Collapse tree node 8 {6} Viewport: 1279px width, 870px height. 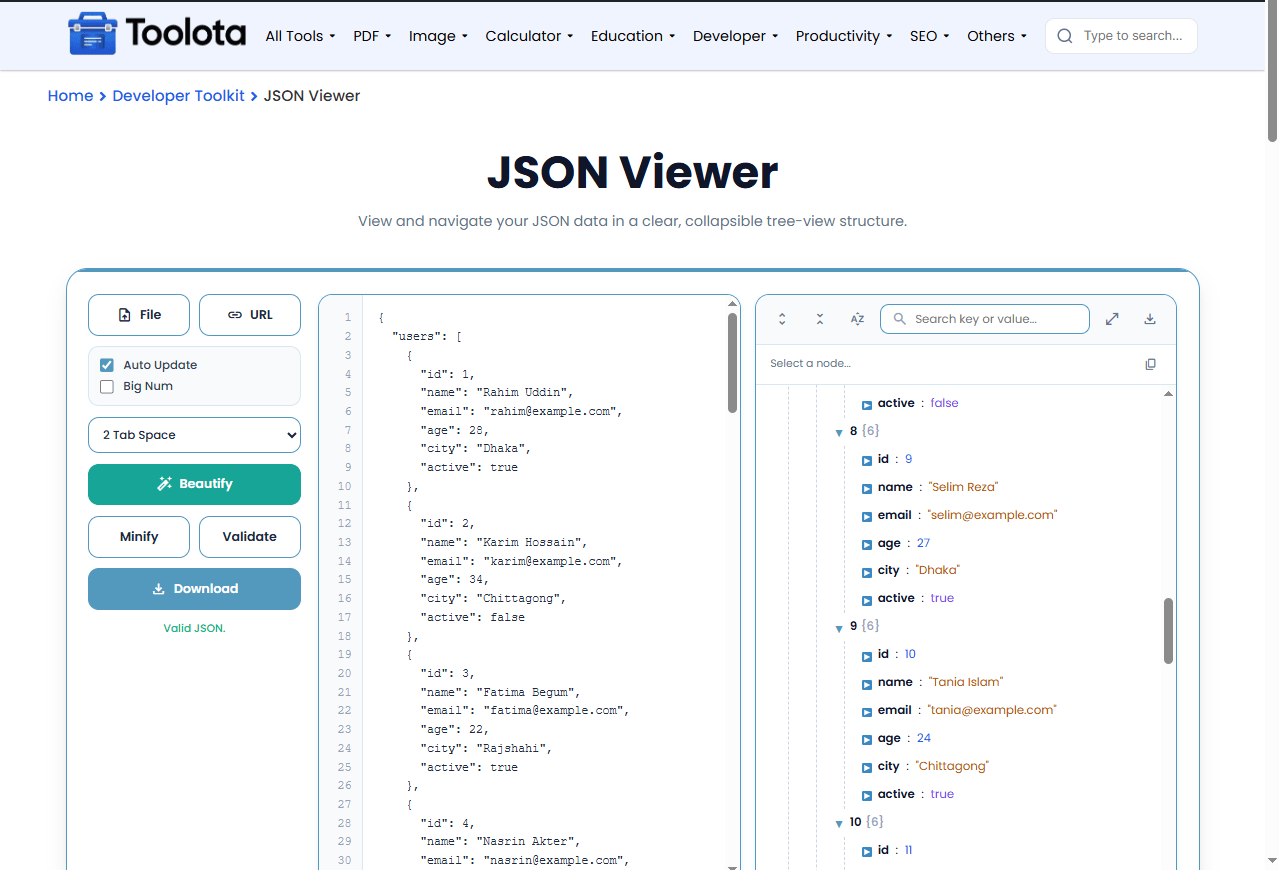coord(839,432)
